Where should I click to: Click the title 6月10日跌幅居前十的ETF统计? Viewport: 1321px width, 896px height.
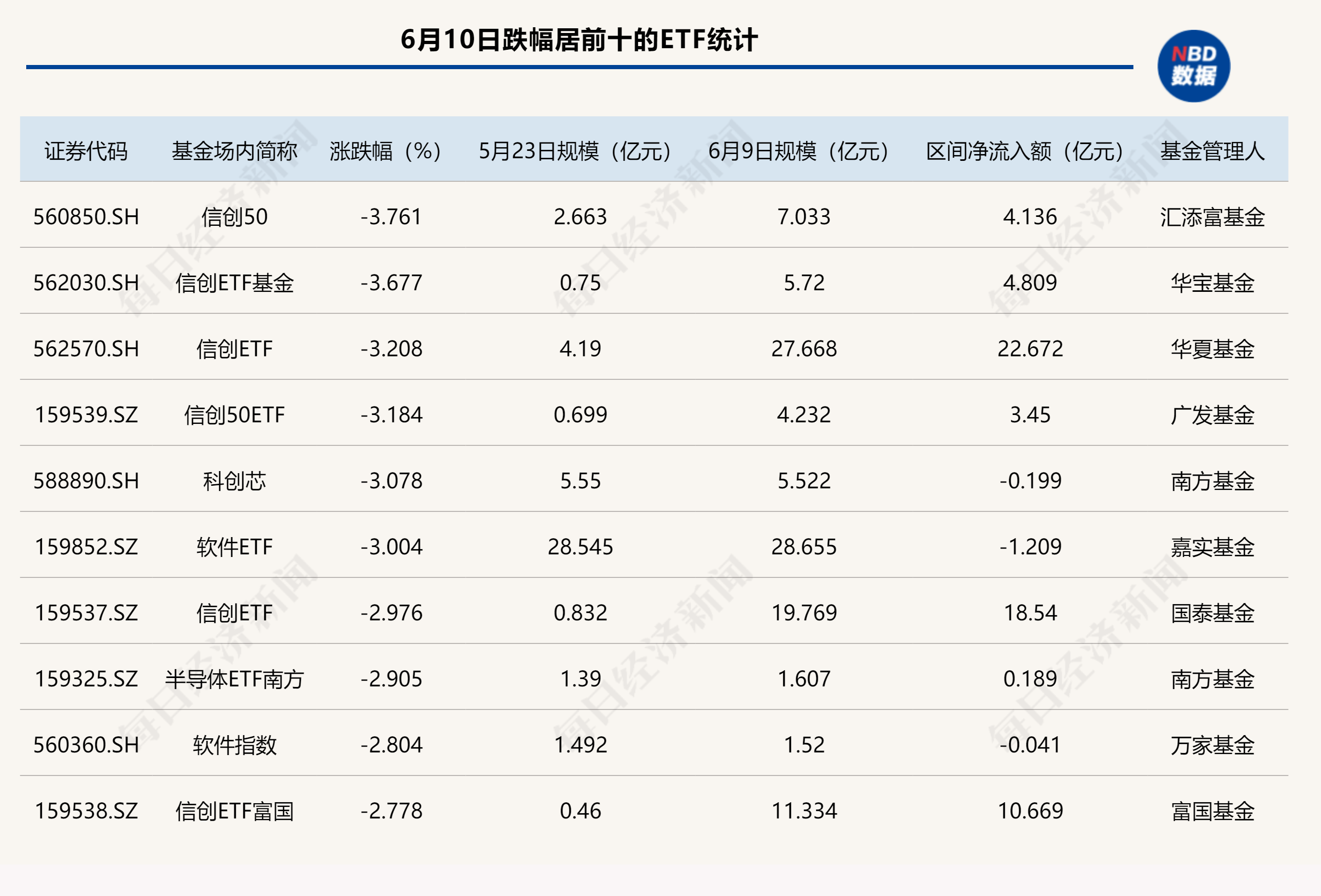pos(579,40)
